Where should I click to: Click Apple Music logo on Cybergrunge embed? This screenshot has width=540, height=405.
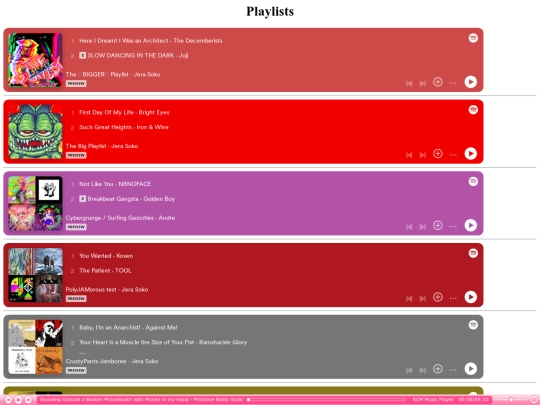tap(473, 181)
